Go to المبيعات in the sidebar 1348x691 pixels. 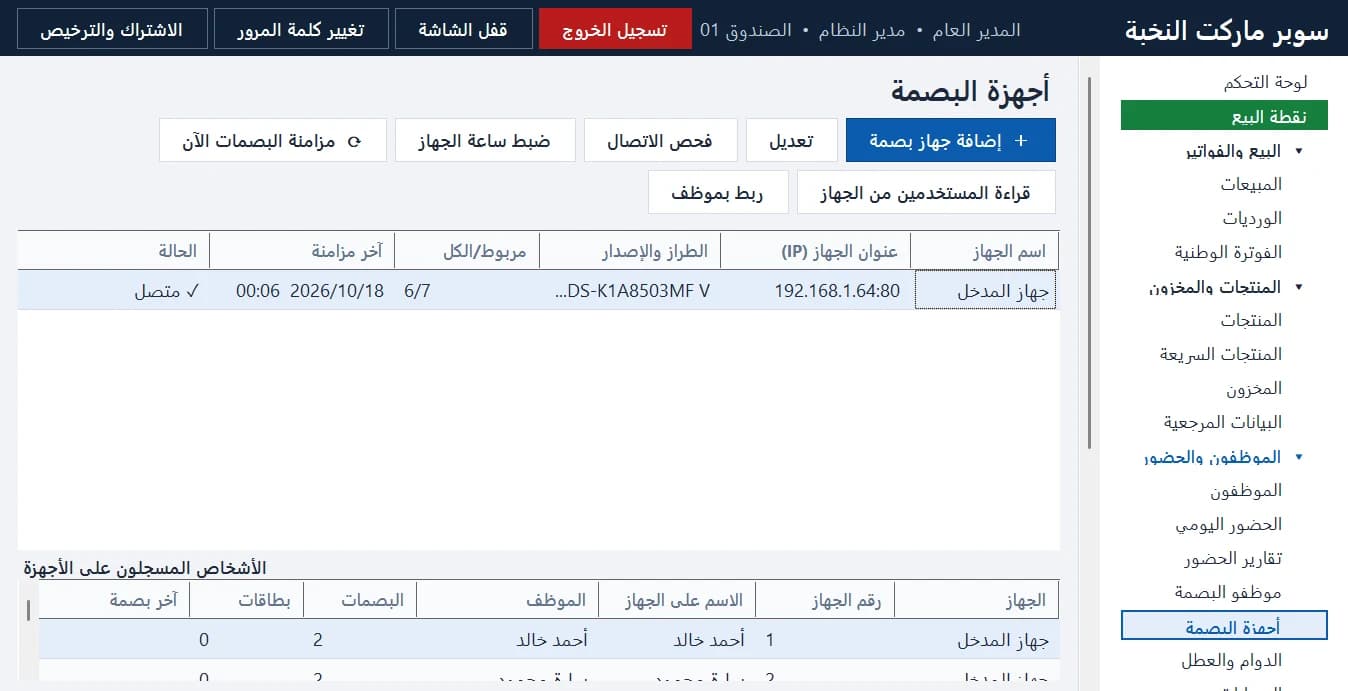(x=1251, y=185)
